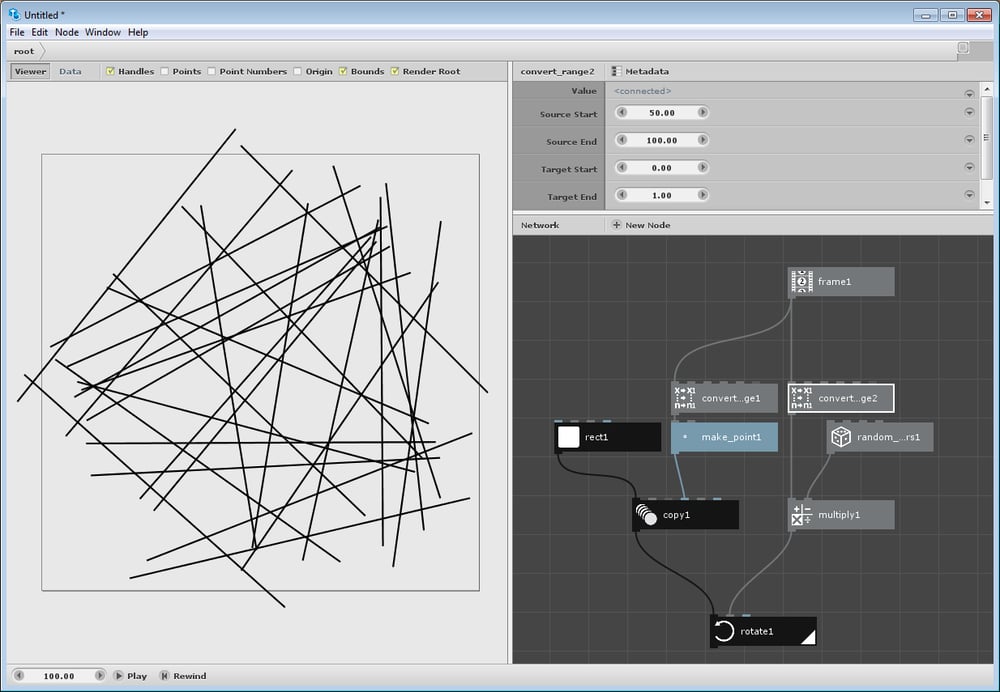Click the Target Start value field 0.00
The width and height of the screenshot is (1000, 692).
662,167
